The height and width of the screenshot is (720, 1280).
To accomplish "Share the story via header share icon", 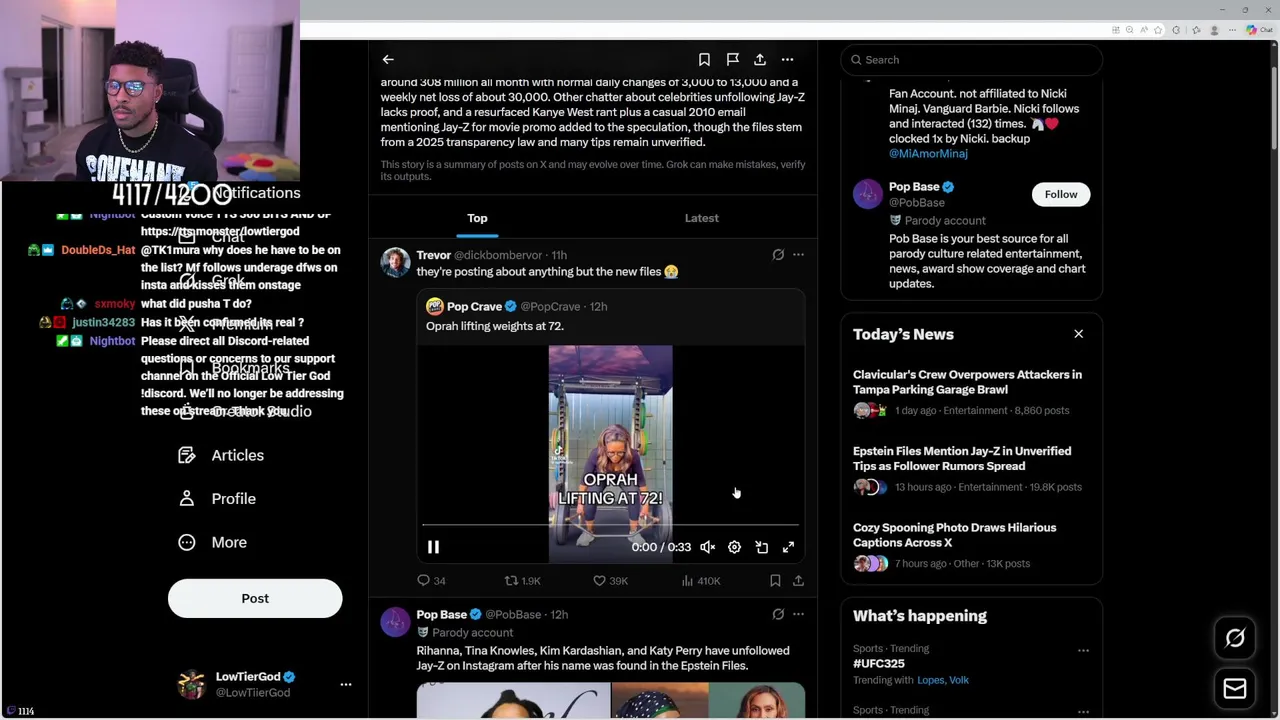I will [x=760, y=60].
